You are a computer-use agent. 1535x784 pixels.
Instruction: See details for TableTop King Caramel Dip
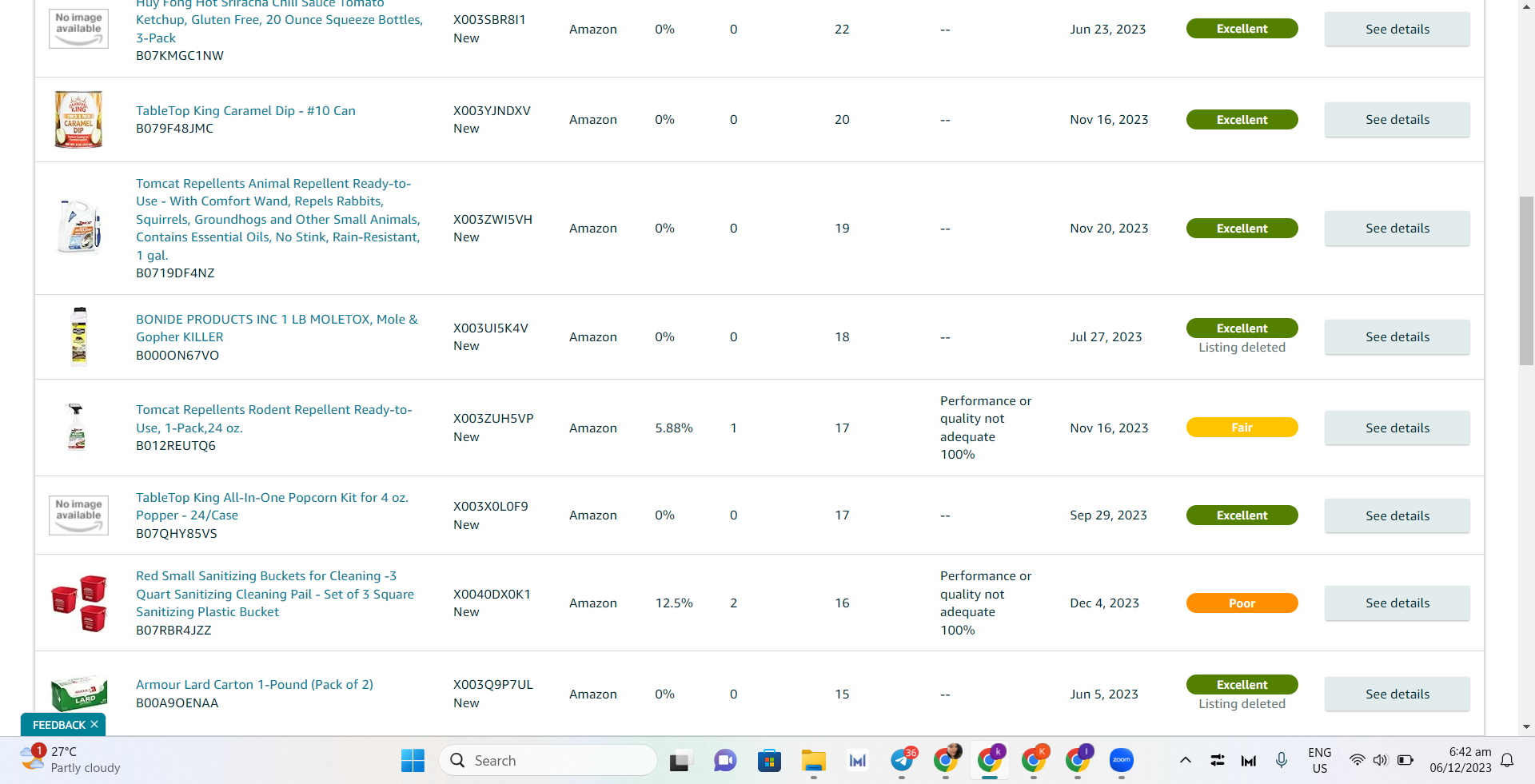coord(1397,120)
